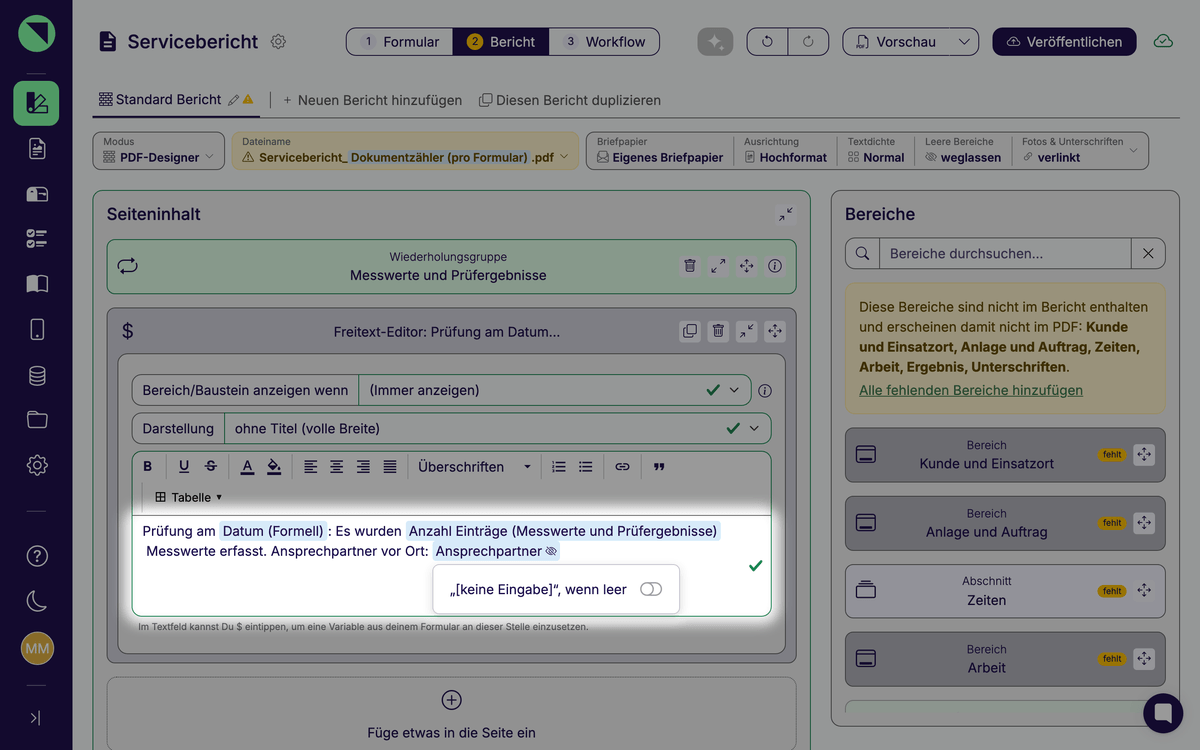Click move handle of Wiederholungsgruppe block
This screenshot has height=750, width=1200.
click(747, 266)
